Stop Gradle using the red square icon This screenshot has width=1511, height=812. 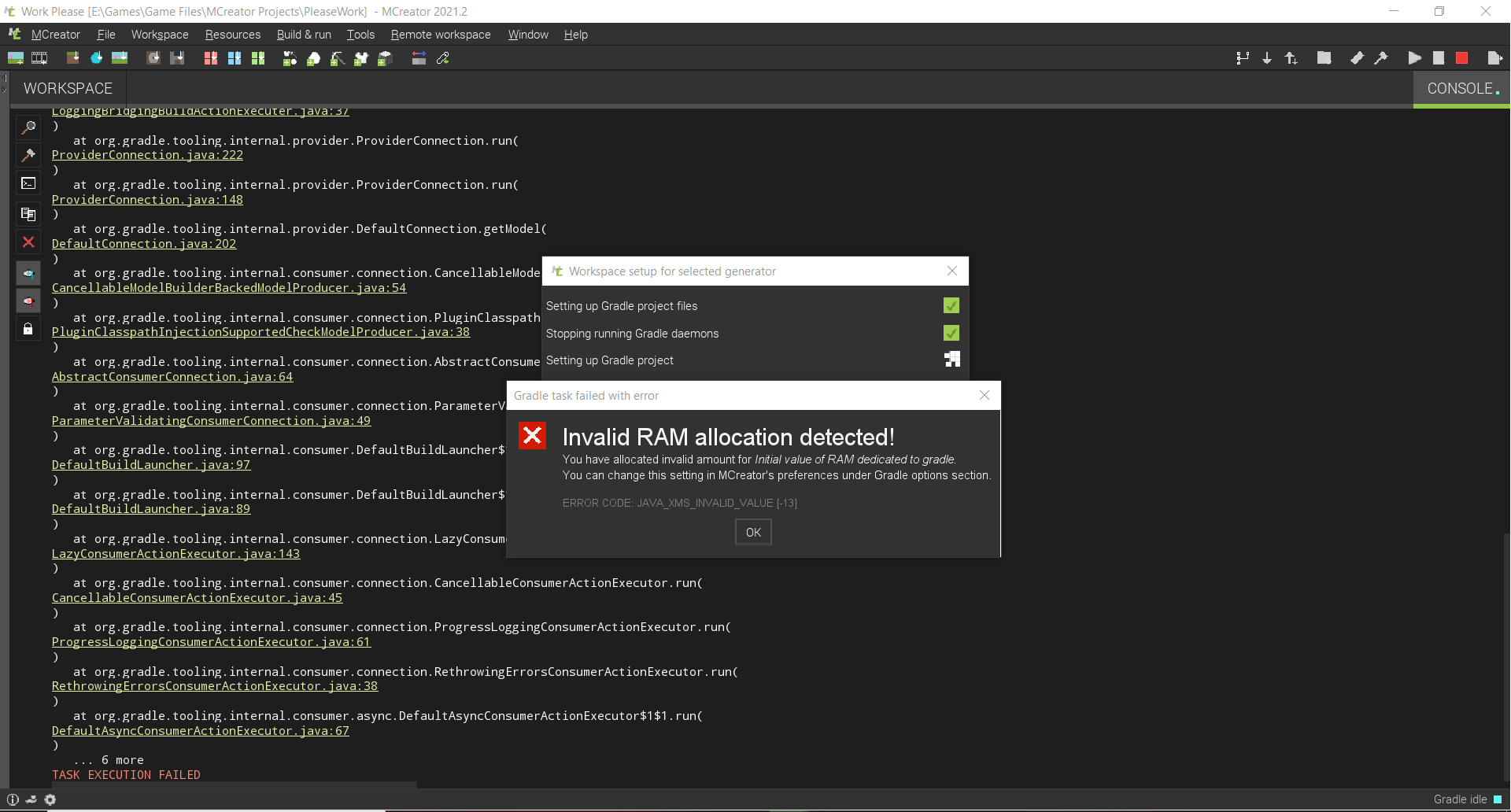tap(1462, 58)
